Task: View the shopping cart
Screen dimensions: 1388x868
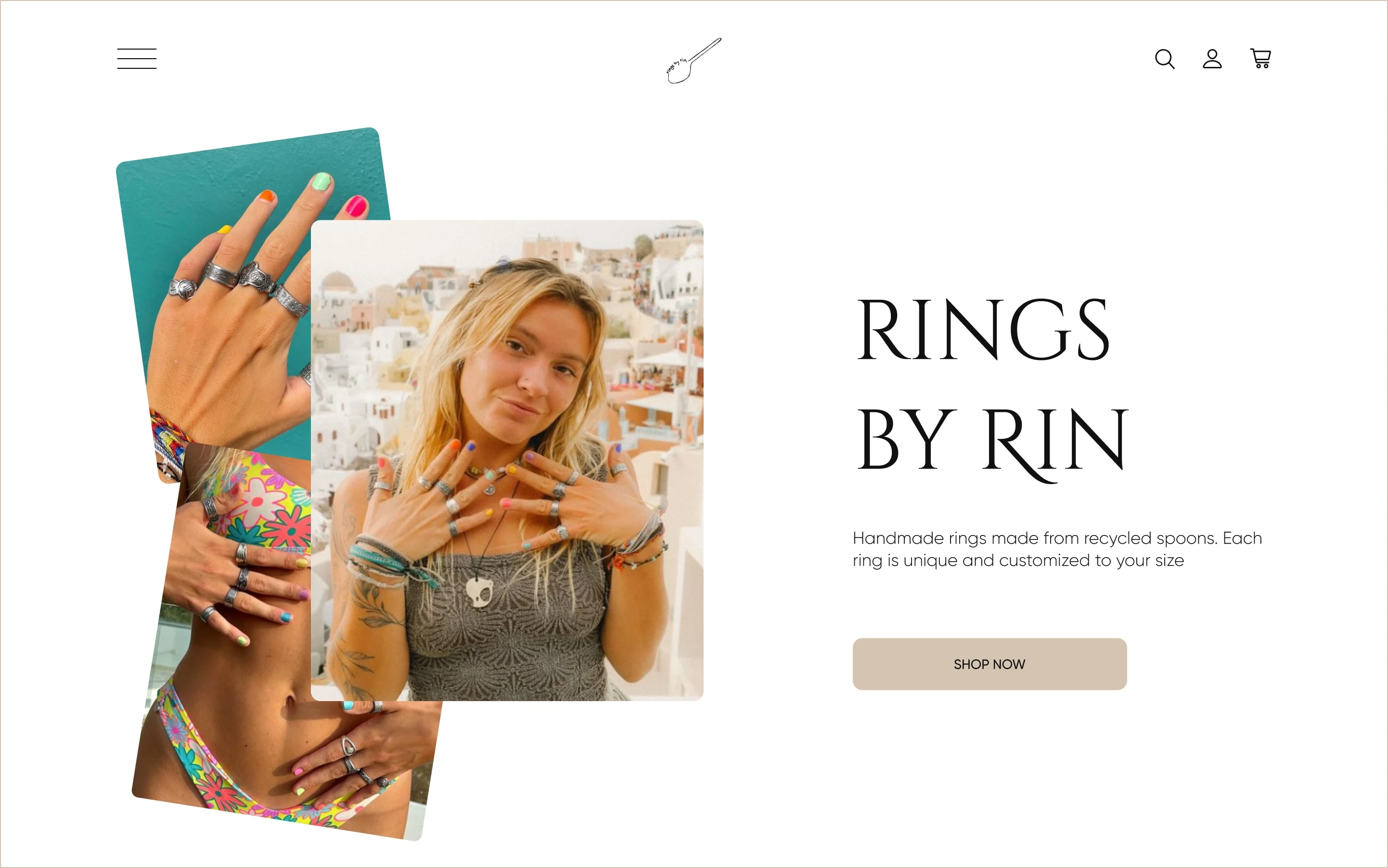Action: click(x=1260, y=59)
